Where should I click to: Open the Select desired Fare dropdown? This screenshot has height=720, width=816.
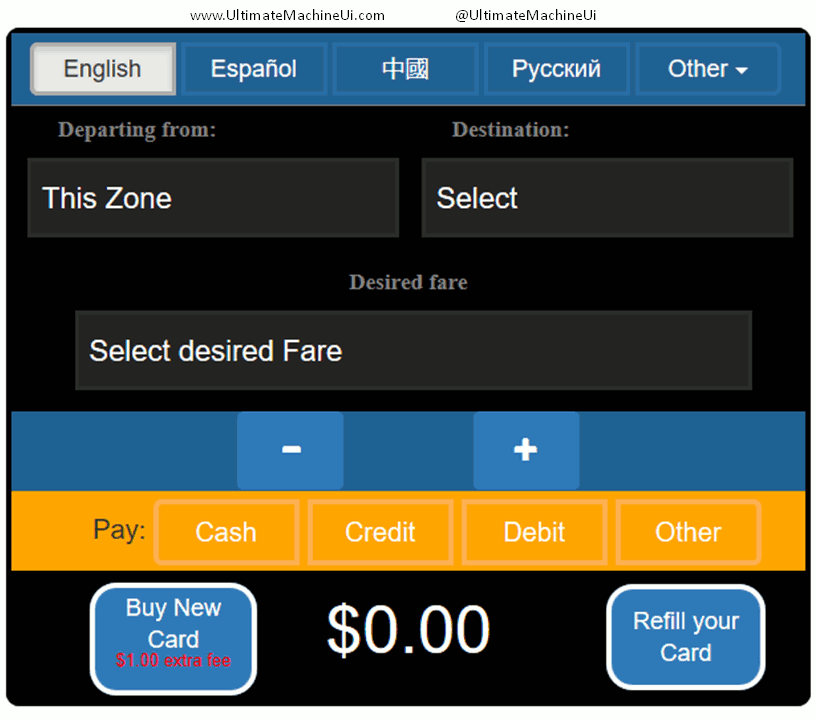(x=413, y=351)
